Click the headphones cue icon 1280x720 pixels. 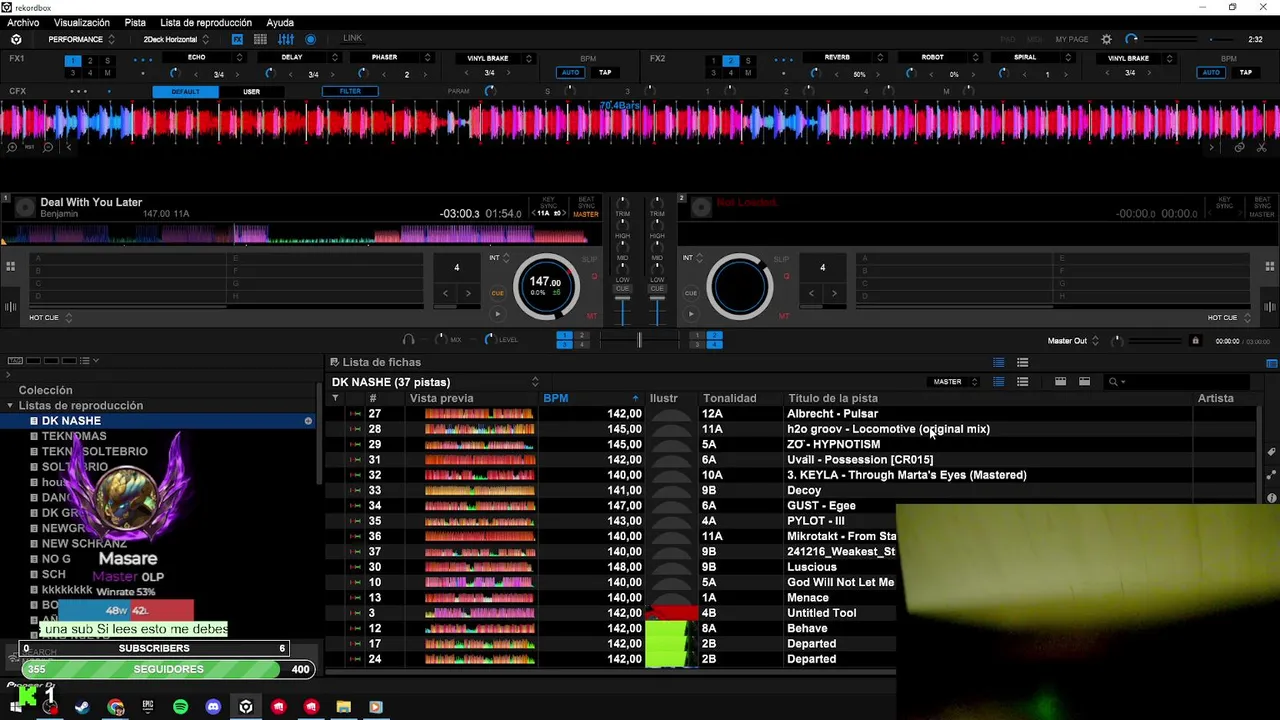[x=408, y=340]
